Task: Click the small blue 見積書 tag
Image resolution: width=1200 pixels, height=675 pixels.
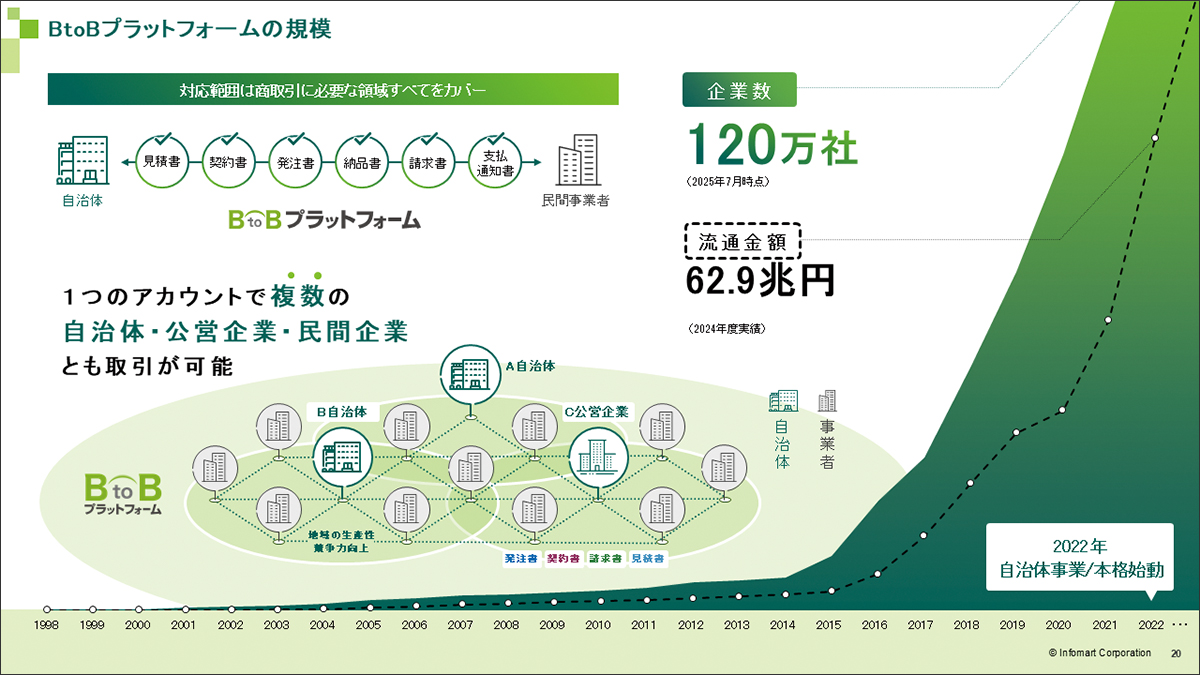Action: [x=648, y=558]
